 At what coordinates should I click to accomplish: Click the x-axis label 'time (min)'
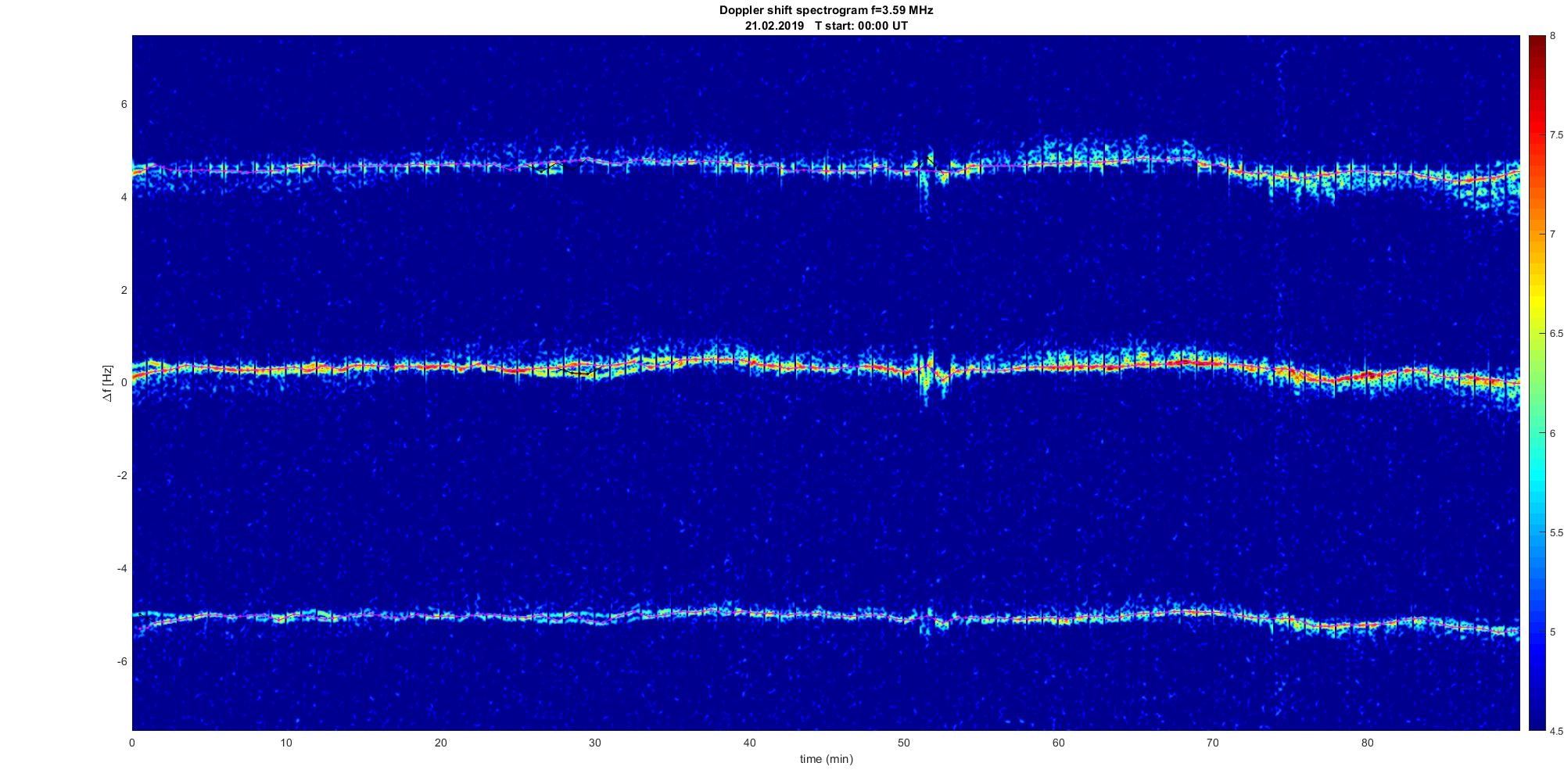click(826, 759)
